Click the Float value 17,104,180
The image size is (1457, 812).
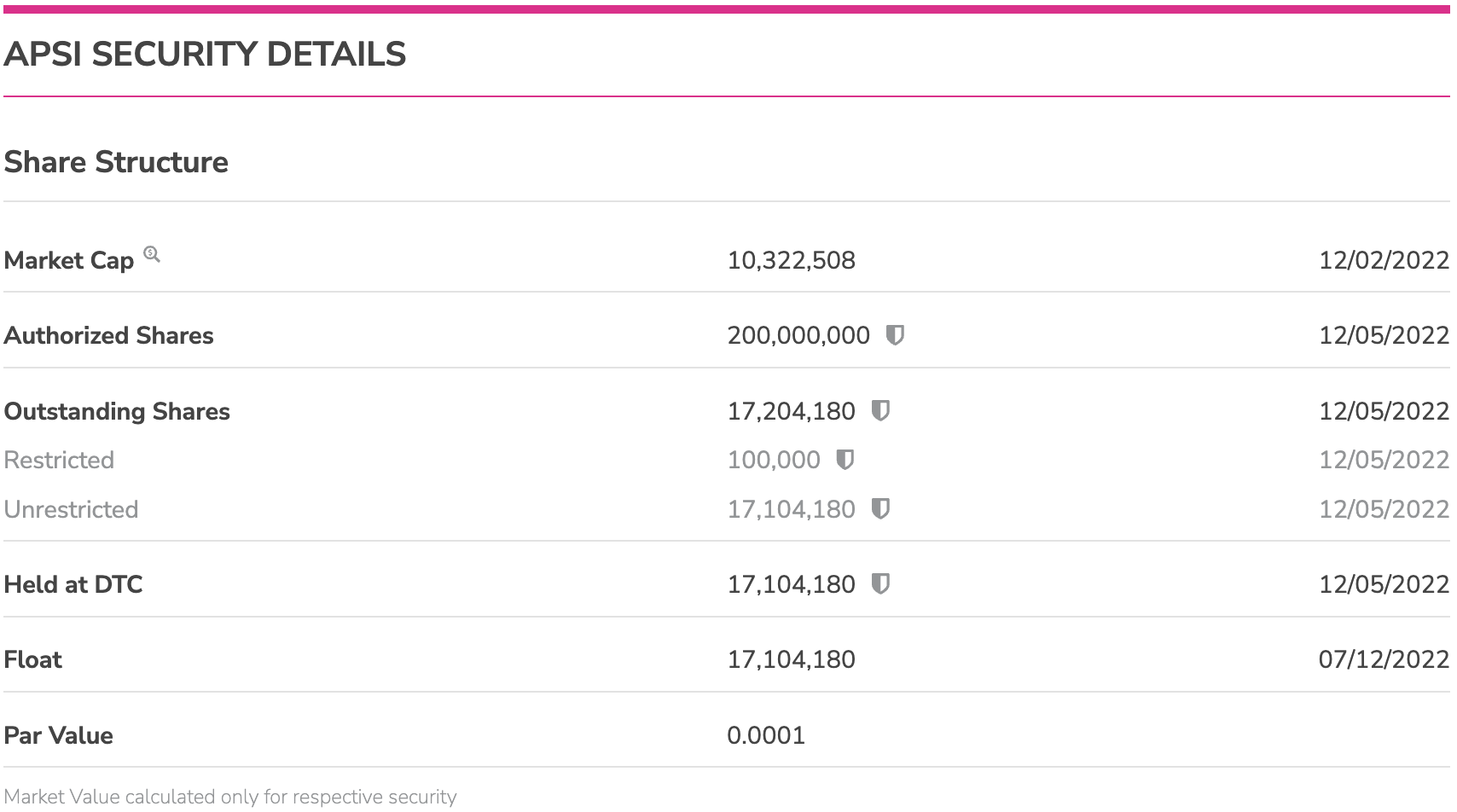click(791, 659)
